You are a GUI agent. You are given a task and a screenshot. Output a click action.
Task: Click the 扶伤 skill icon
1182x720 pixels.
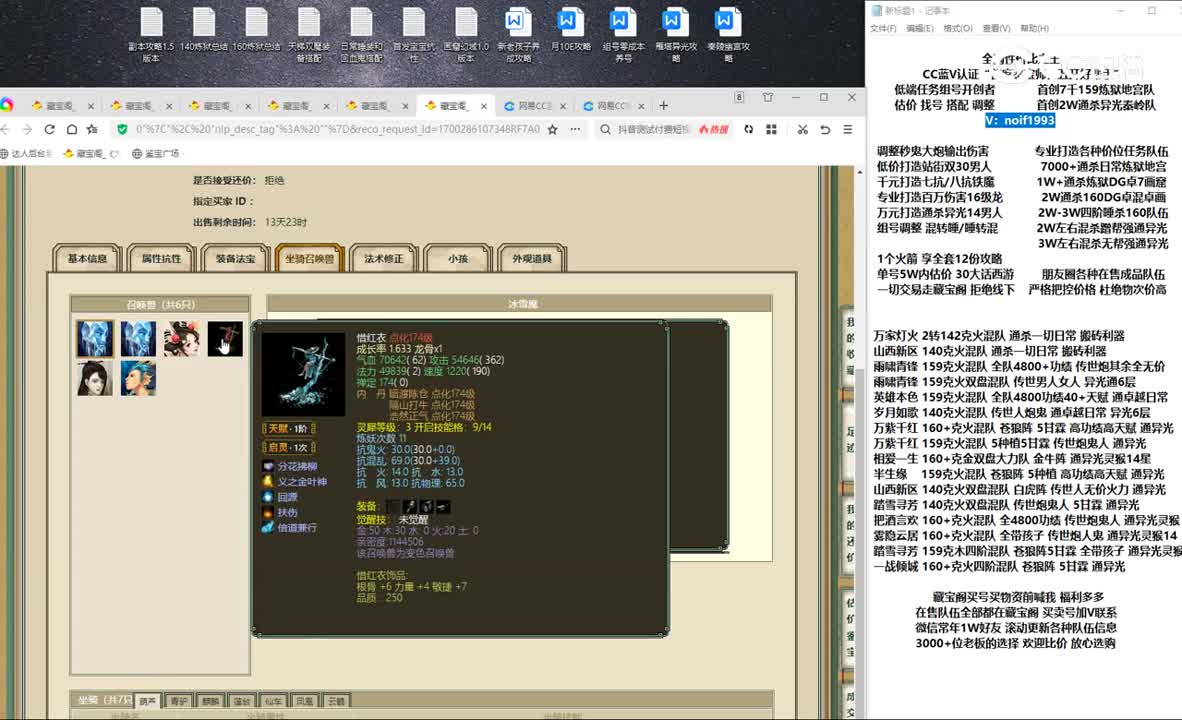click(x=268, y=513)
